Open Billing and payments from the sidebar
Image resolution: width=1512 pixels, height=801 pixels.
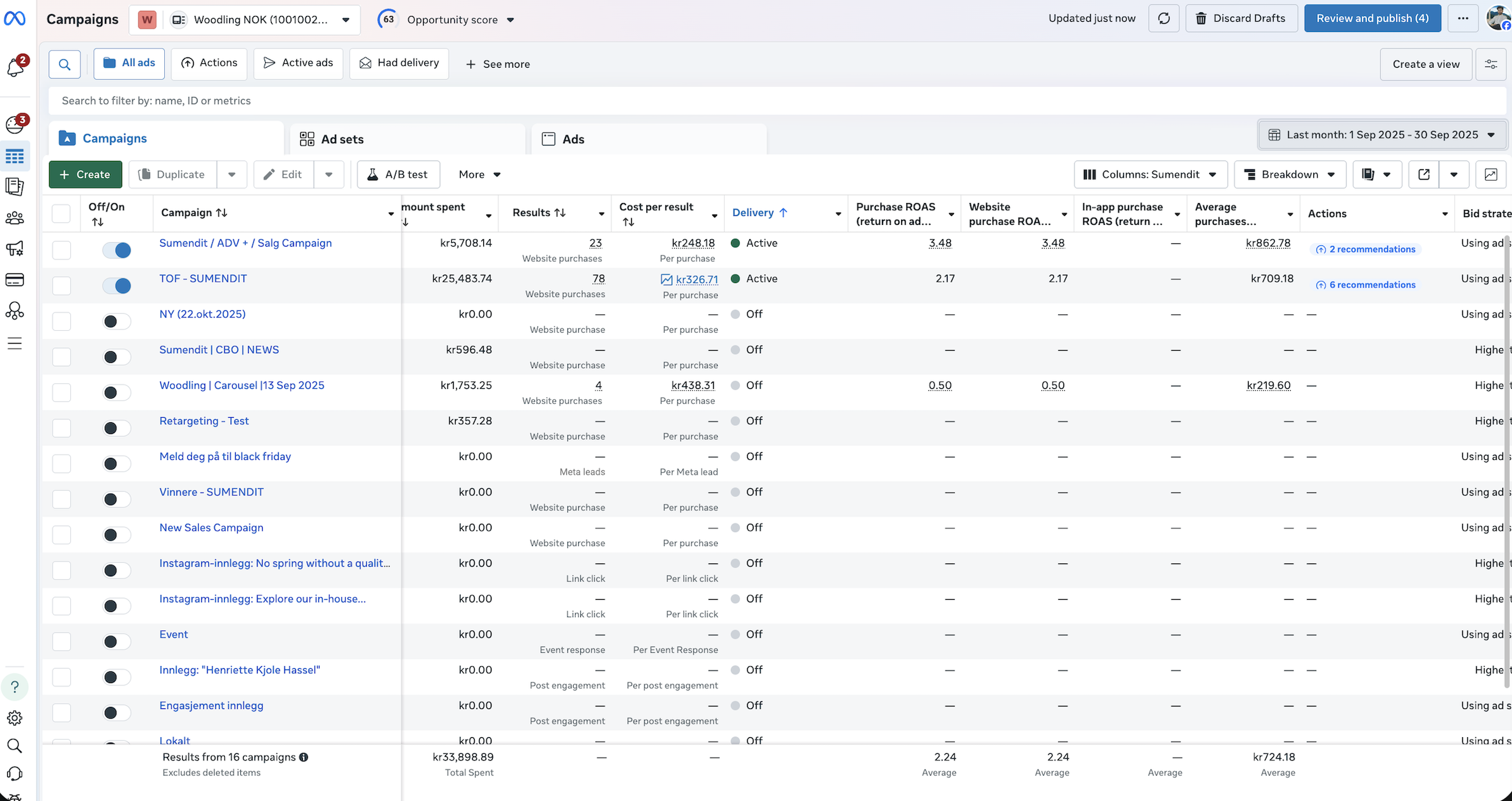pyautogui.click(x=15, y=279)
